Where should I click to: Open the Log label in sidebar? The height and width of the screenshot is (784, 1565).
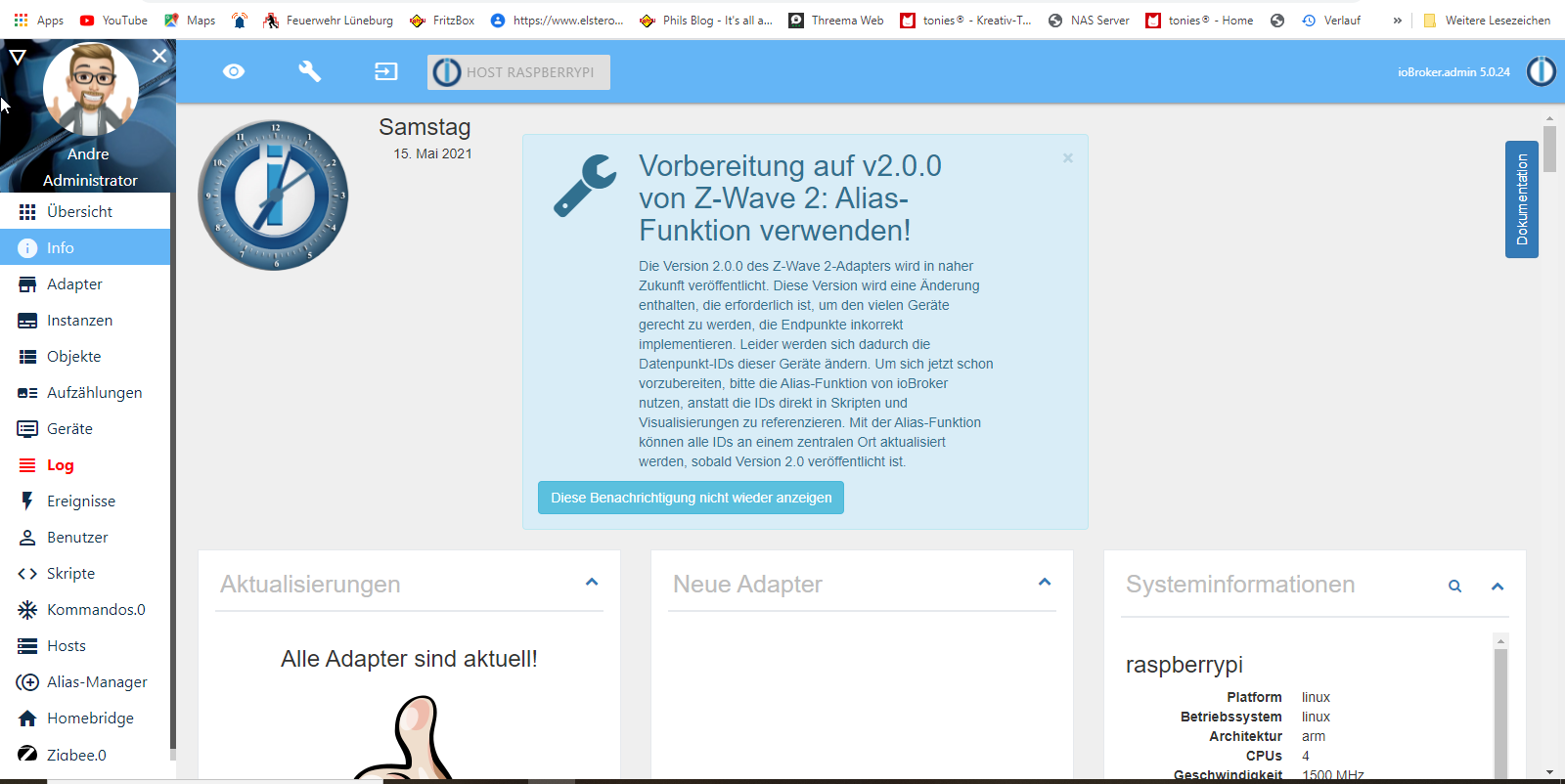click(61, 465)
